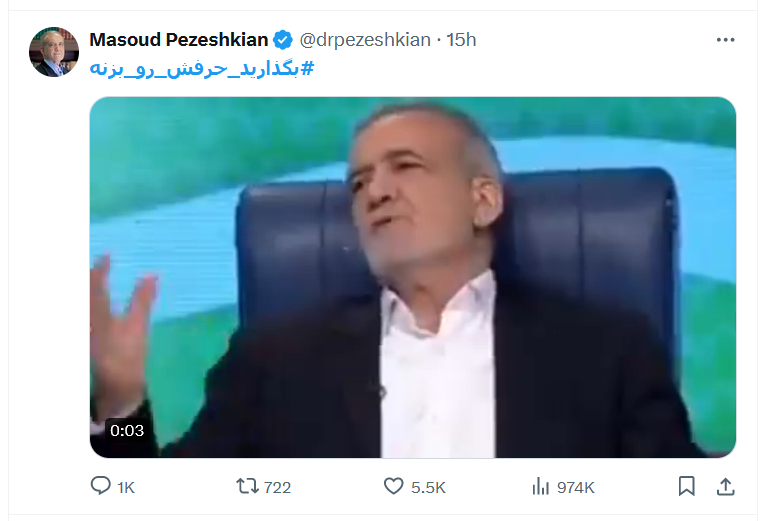Viewport: 760px width, 521px height.
Task: Click the share upload arrow icon
Action: click(726, 487)
